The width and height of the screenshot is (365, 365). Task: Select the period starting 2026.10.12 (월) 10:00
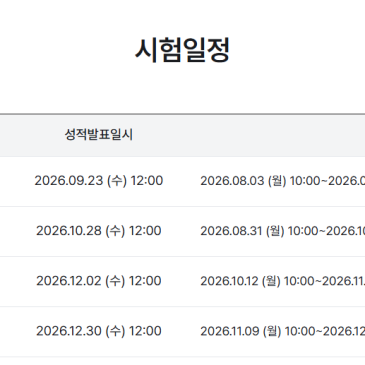(283, 281)
